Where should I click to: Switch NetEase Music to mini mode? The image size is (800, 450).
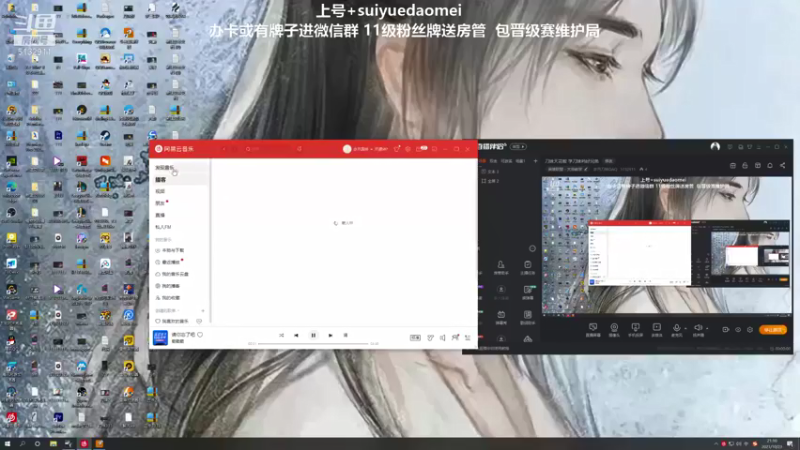click(434, 149)
